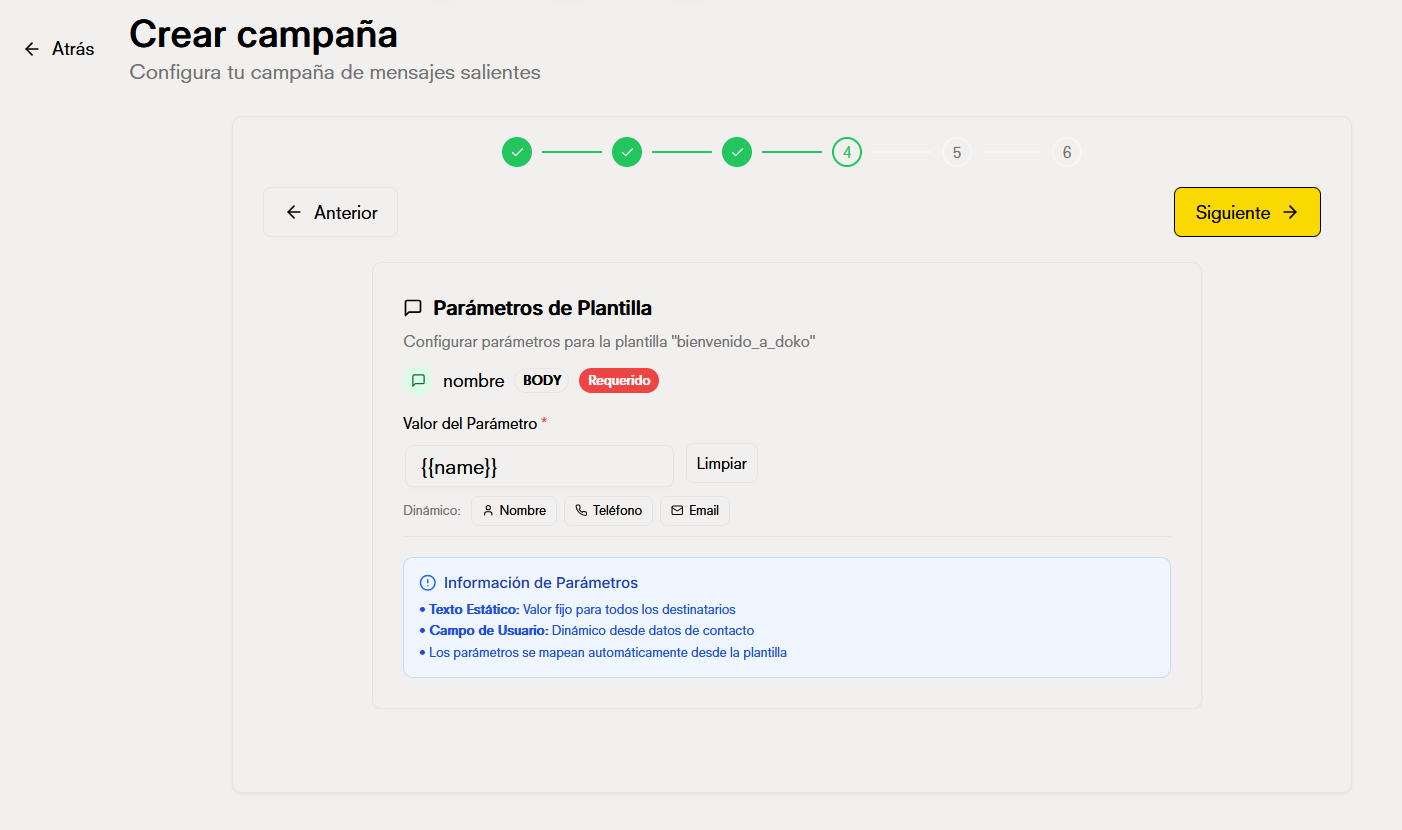Click the info circle icon in Información de Parámetros

click(x=428, y=582)
